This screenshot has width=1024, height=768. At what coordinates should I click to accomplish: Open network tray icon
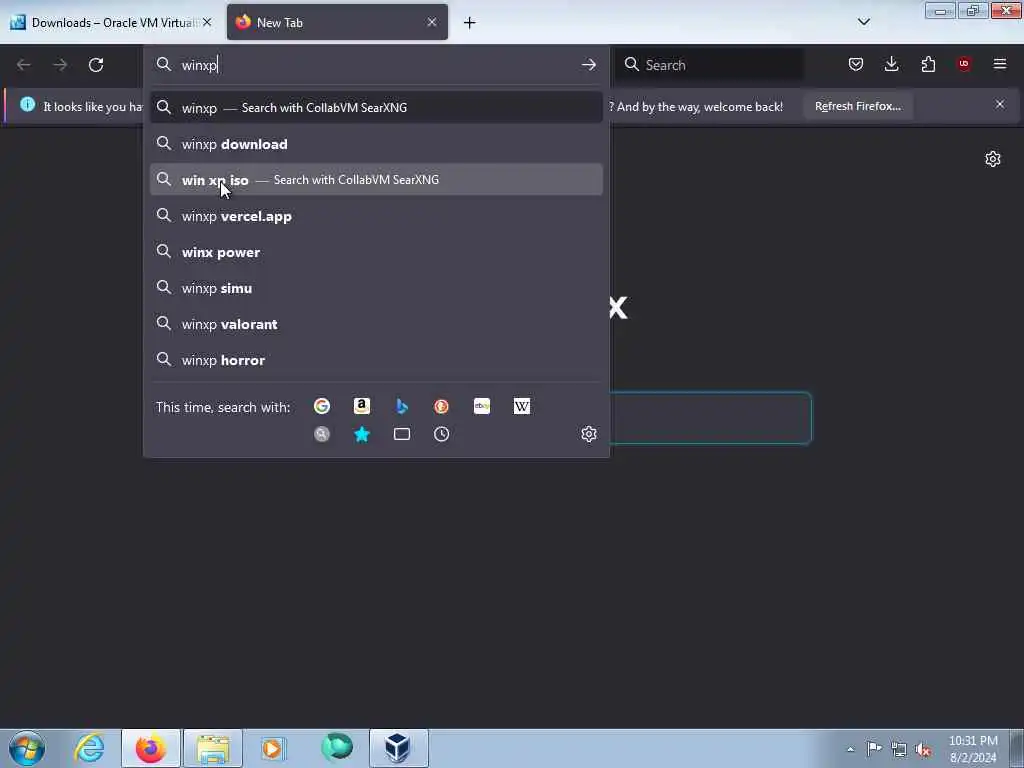(x=899, y=749)
